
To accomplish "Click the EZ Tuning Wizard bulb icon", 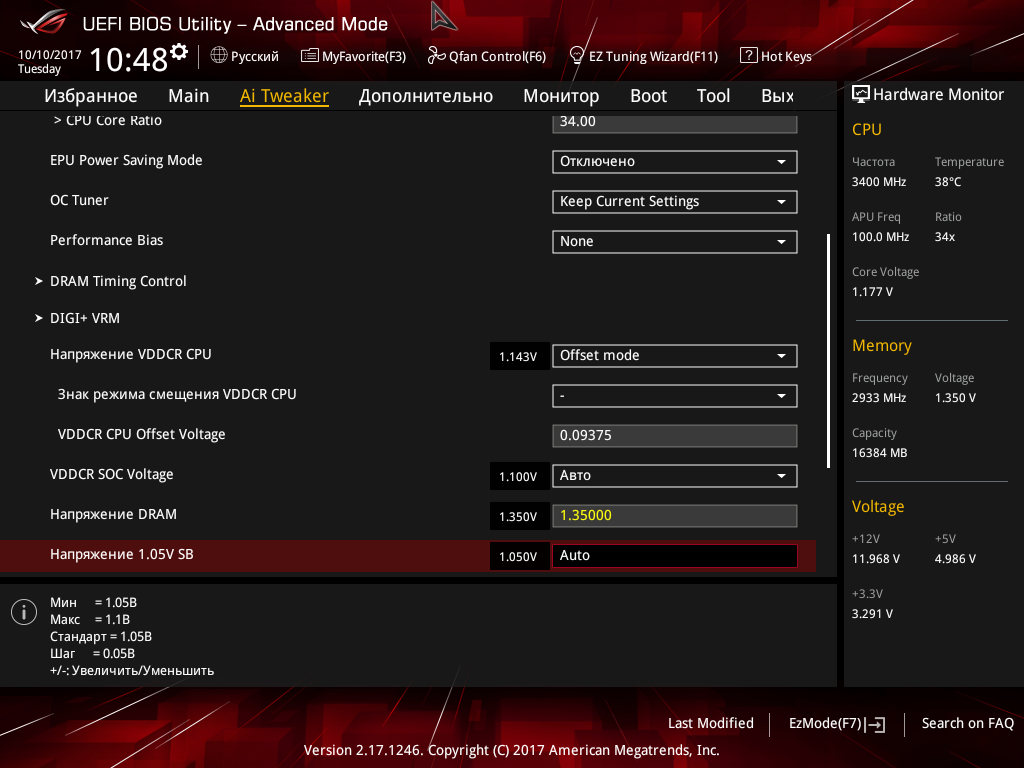I will coord(576,56).
